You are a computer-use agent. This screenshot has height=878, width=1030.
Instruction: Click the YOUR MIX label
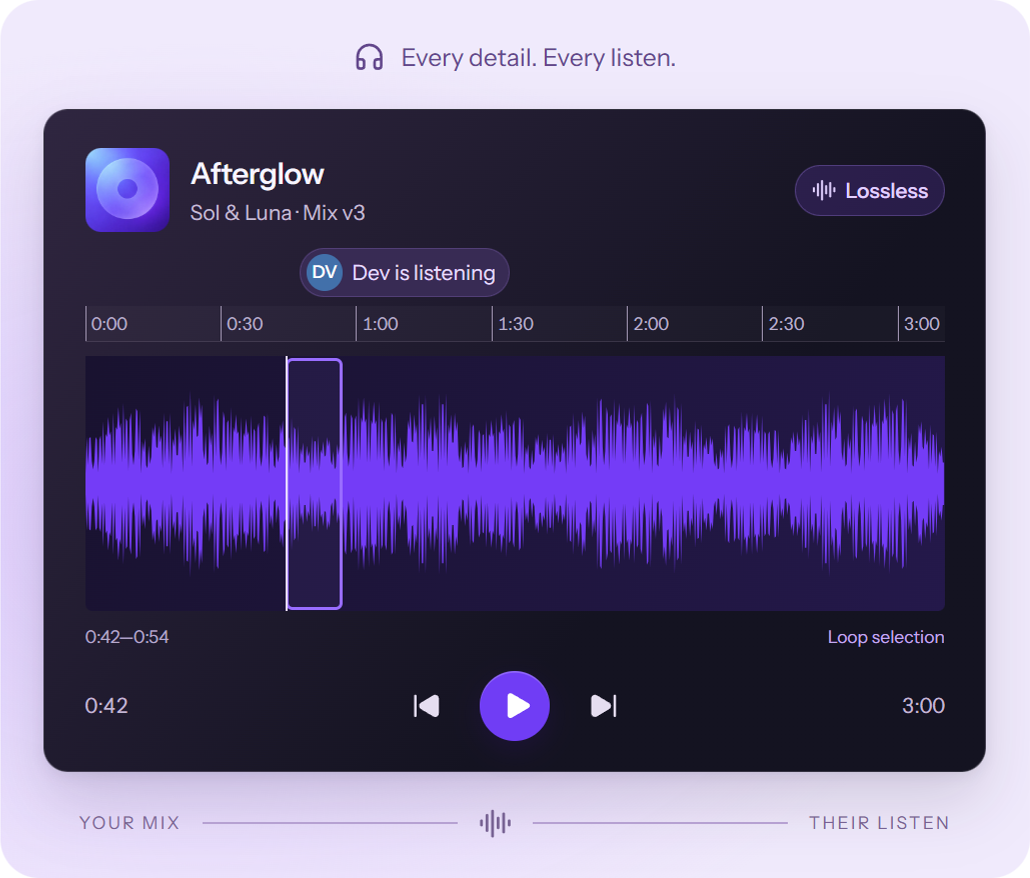coord(129,823)
